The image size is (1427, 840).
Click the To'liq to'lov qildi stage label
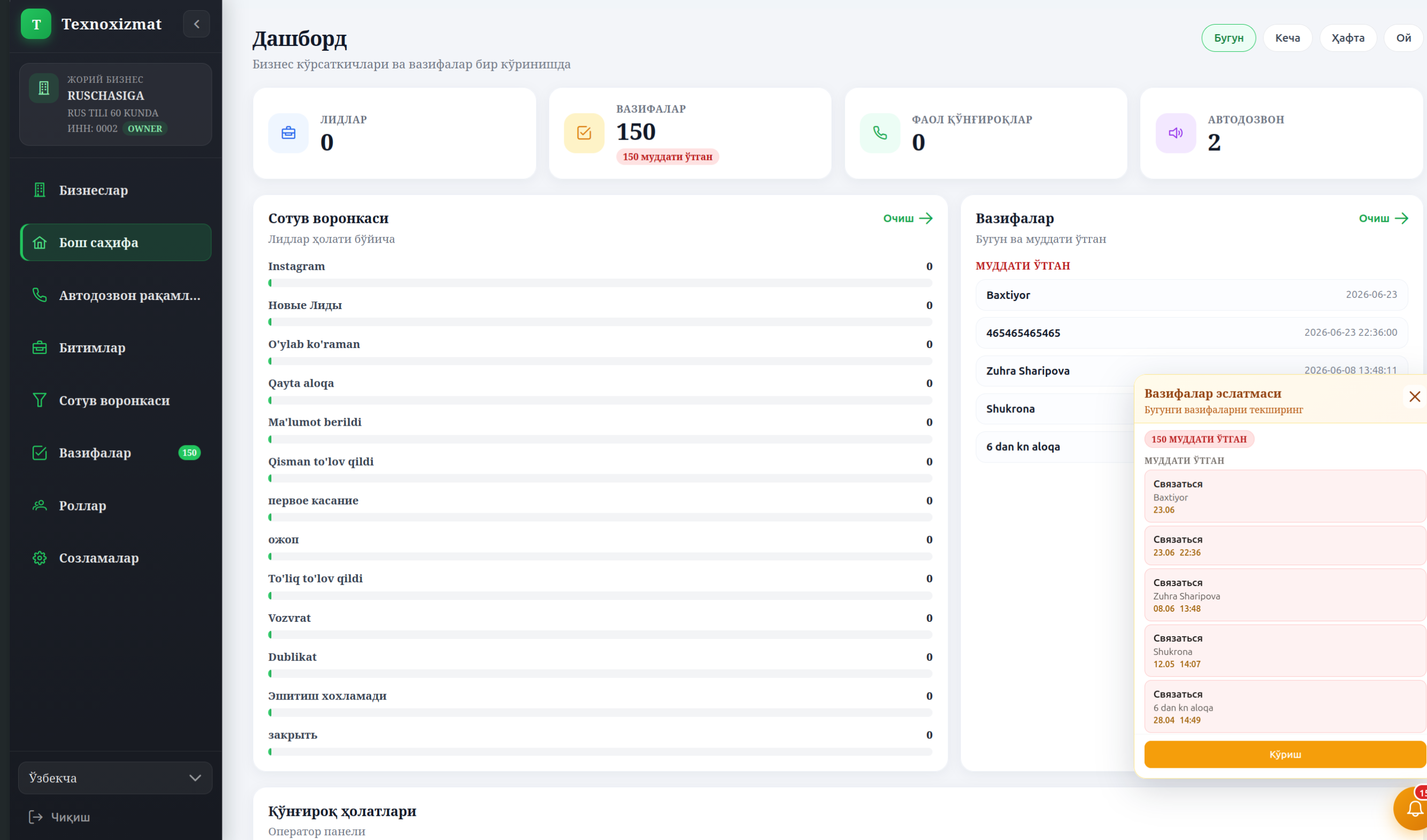point(316,579)
